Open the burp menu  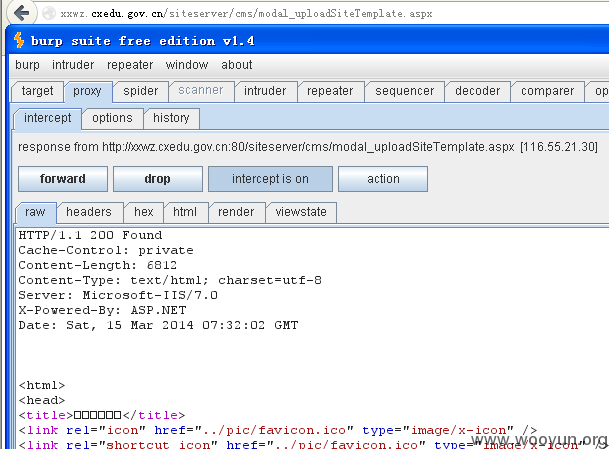coord(27,64)
